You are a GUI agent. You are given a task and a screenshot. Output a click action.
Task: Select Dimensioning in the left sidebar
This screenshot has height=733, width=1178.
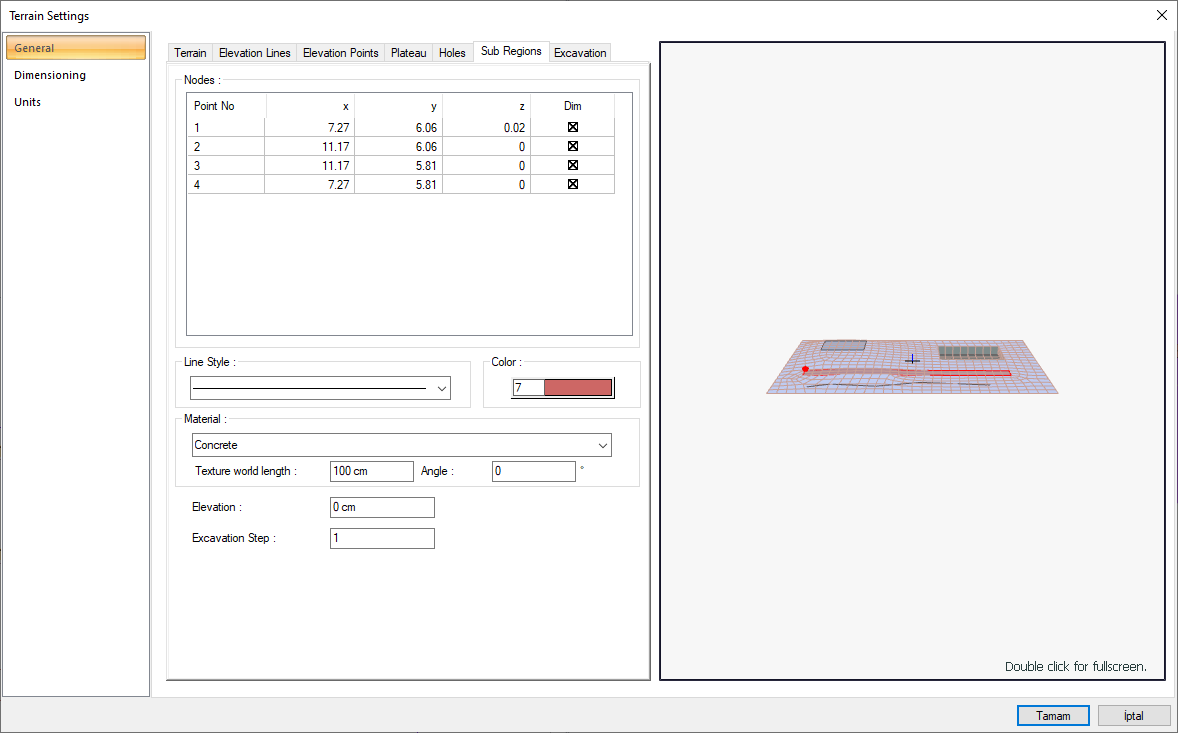[50, 75]
